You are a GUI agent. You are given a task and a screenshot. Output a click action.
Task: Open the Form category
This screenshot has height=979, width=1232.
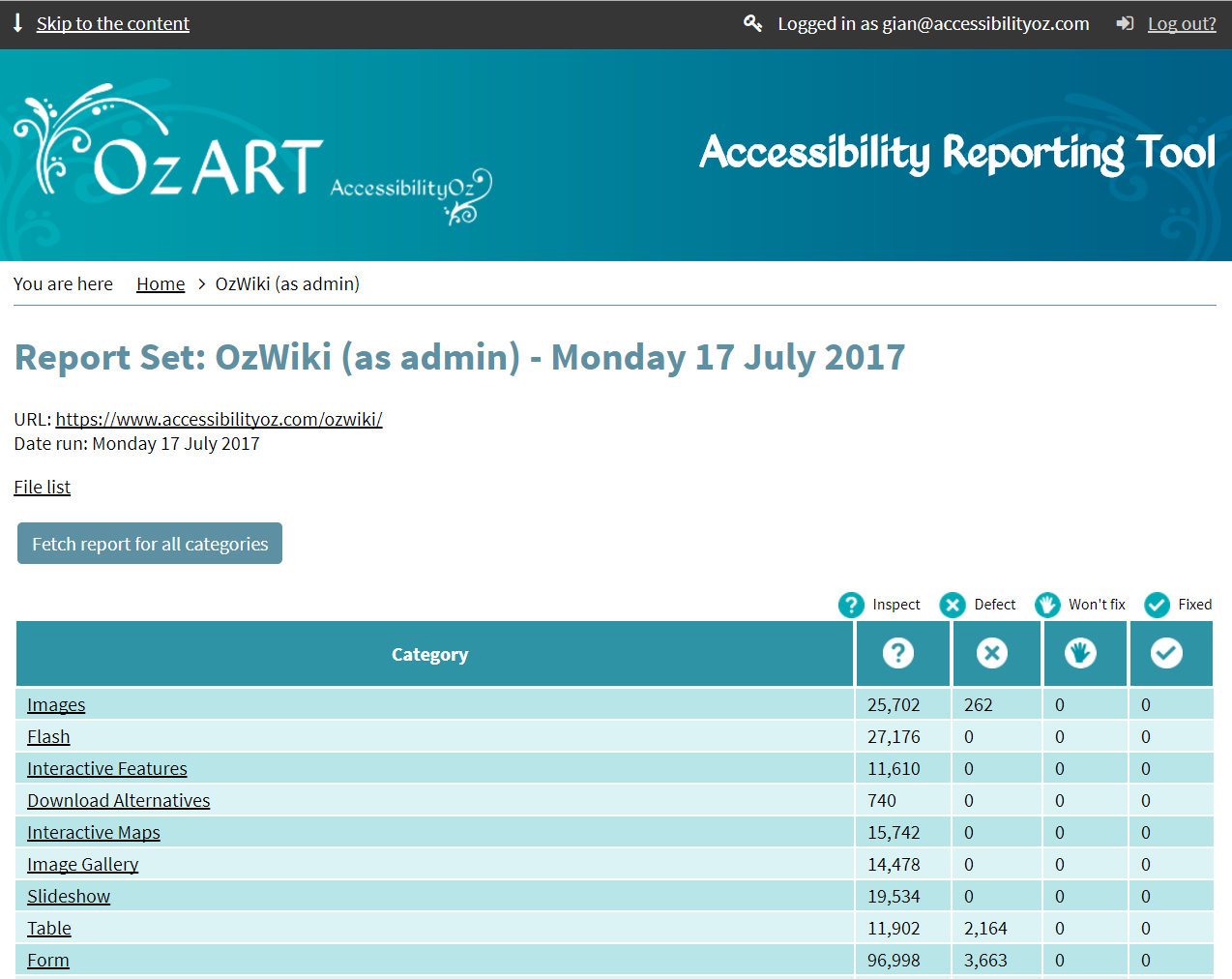coord(48,960)
